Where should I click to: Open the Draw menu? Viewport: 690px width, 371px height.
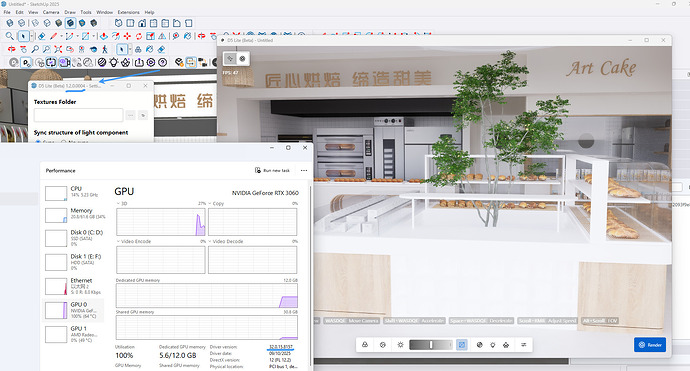click(70, 12)
